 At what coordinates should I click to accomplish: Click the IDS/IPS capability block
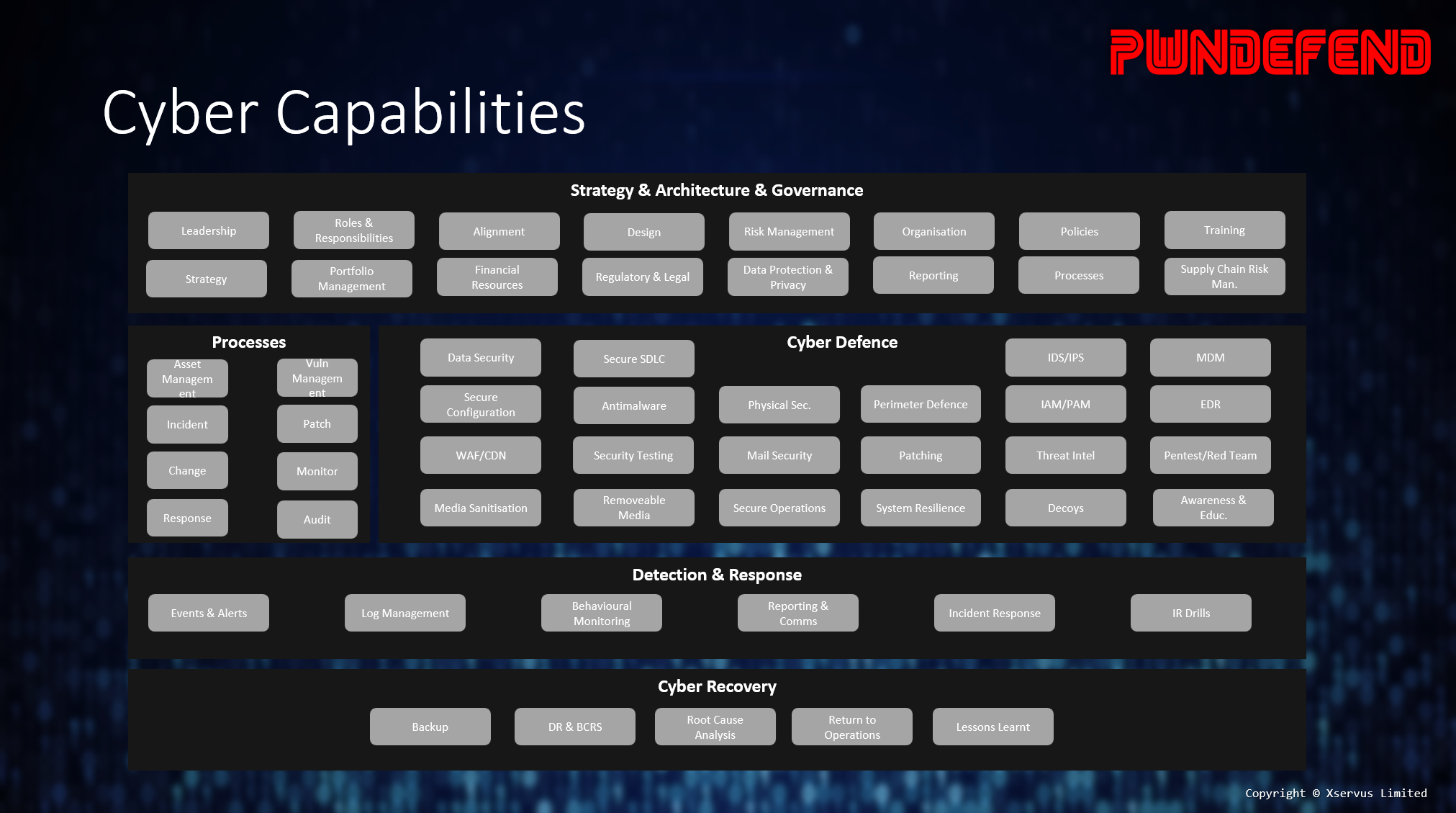pyautogui.click(x=1066, y=357)
